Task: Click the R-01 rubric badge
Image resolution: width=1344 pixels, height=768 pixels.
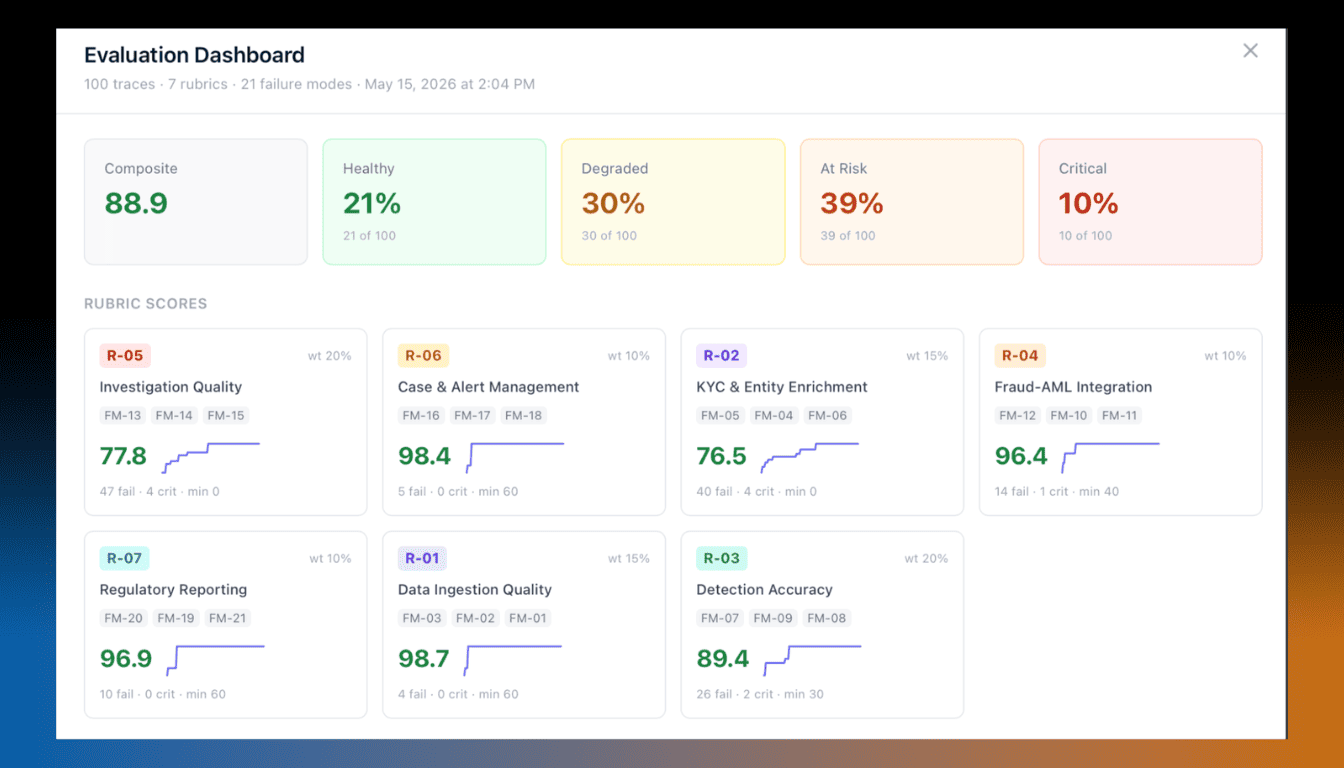Action: point(422,558)
